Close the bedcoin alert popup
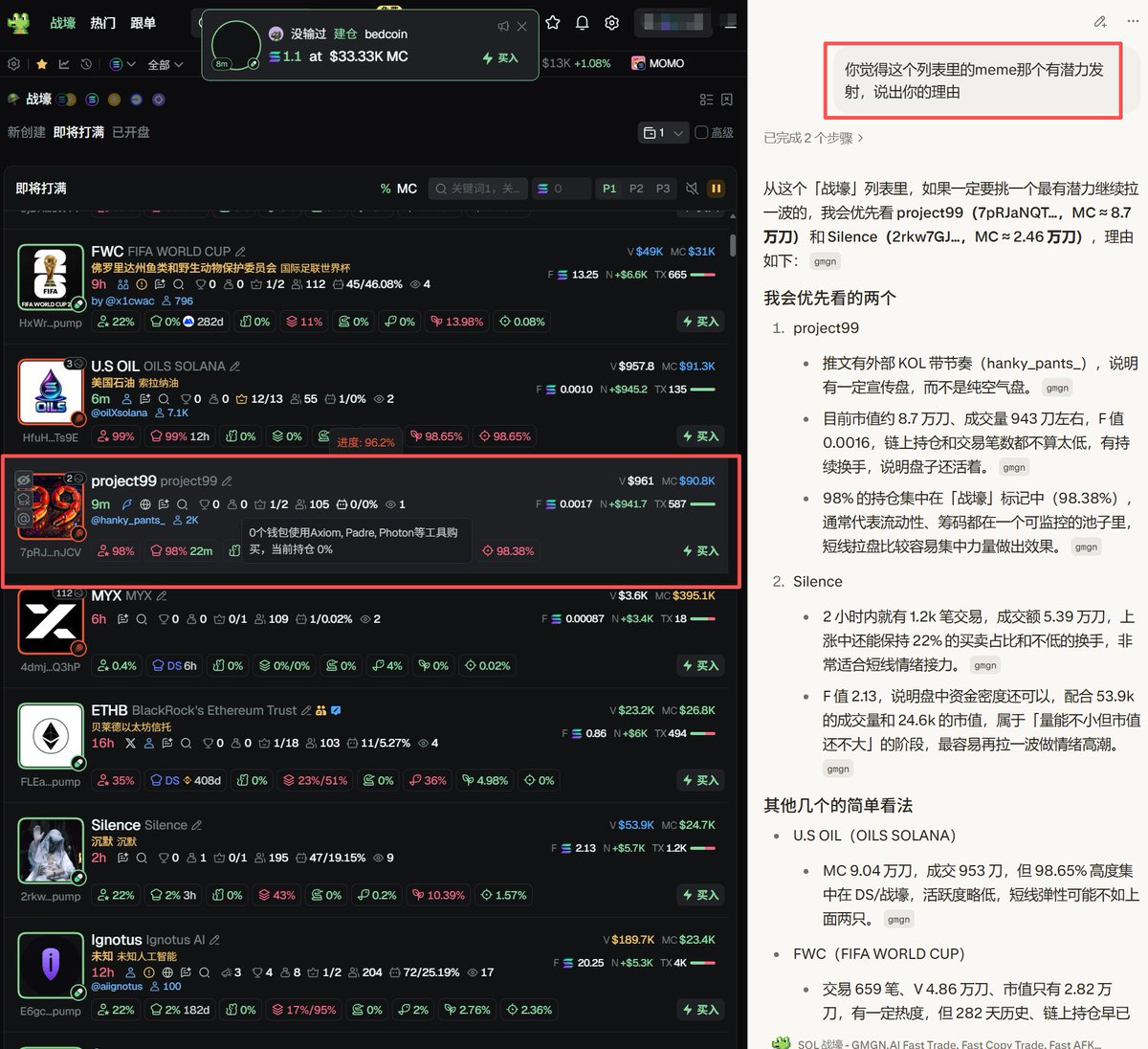1148x1049 pixels. click(521, 26)
